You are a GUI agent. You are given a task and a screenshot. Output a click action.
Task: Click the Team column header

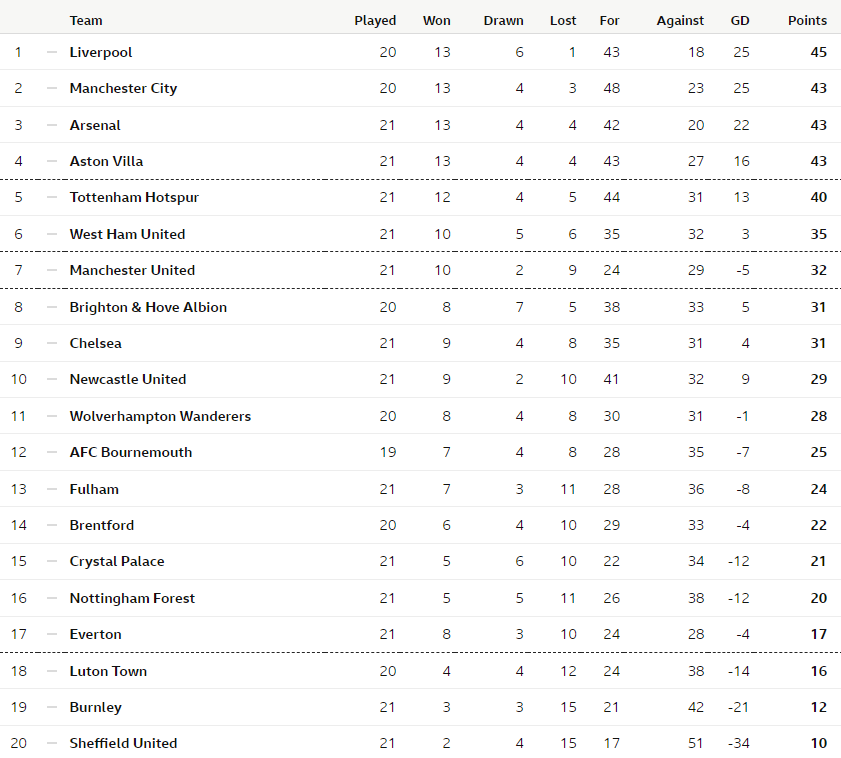click(86, 20)
